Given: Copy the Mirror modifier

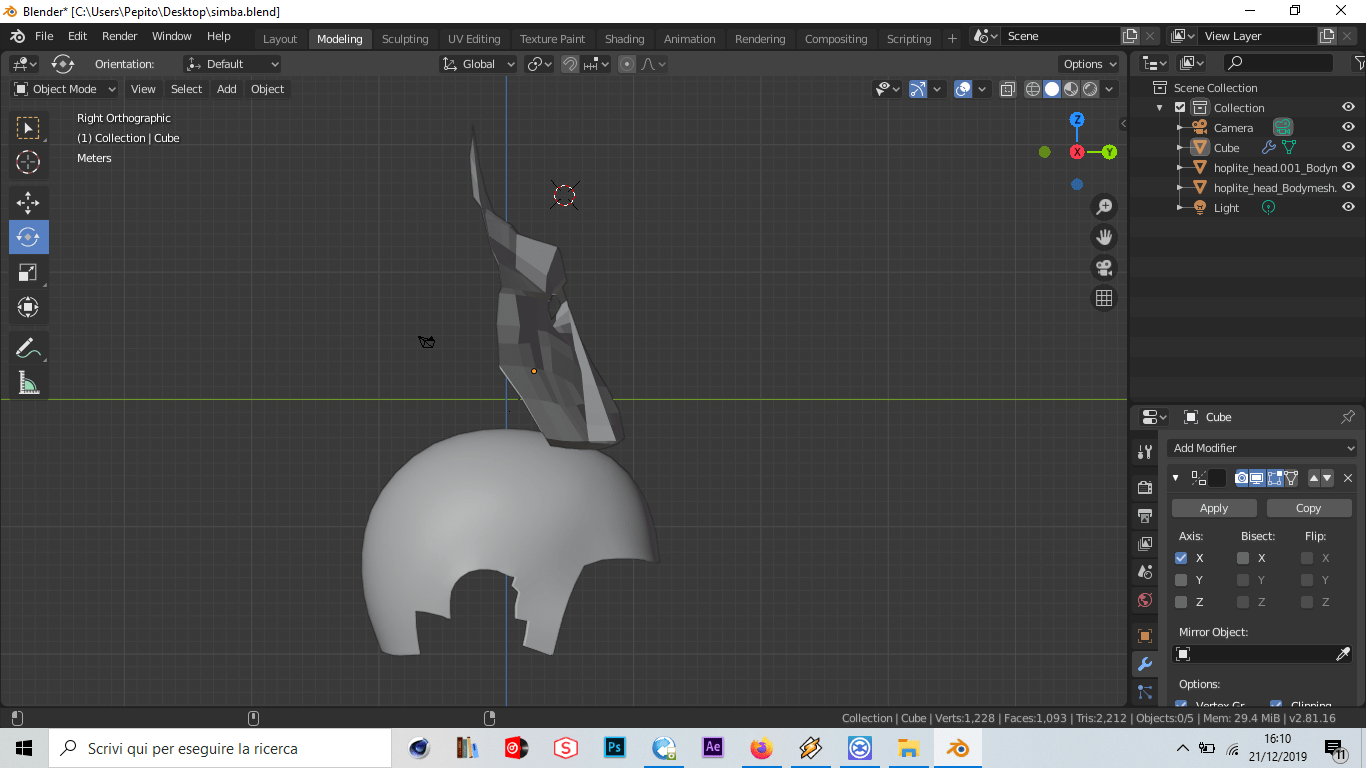Looking at the screenshot, I should pos(1308,508).
